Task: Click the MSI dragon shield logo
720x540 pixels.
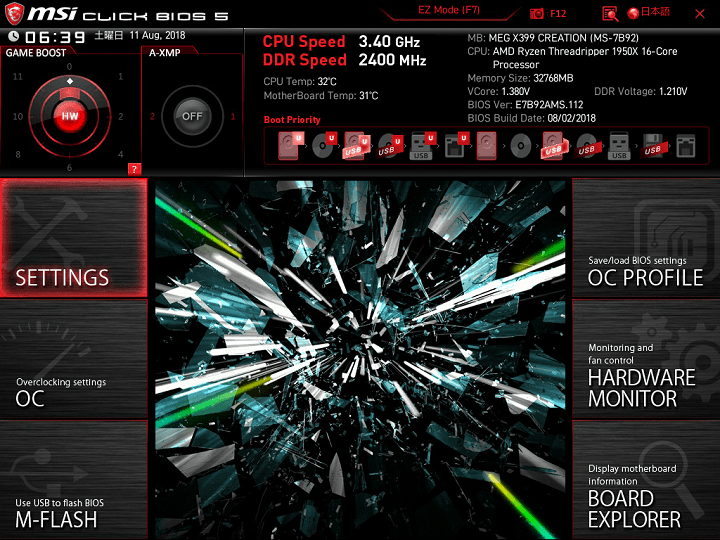Action: pyautogui.click(x=14, y=14)
